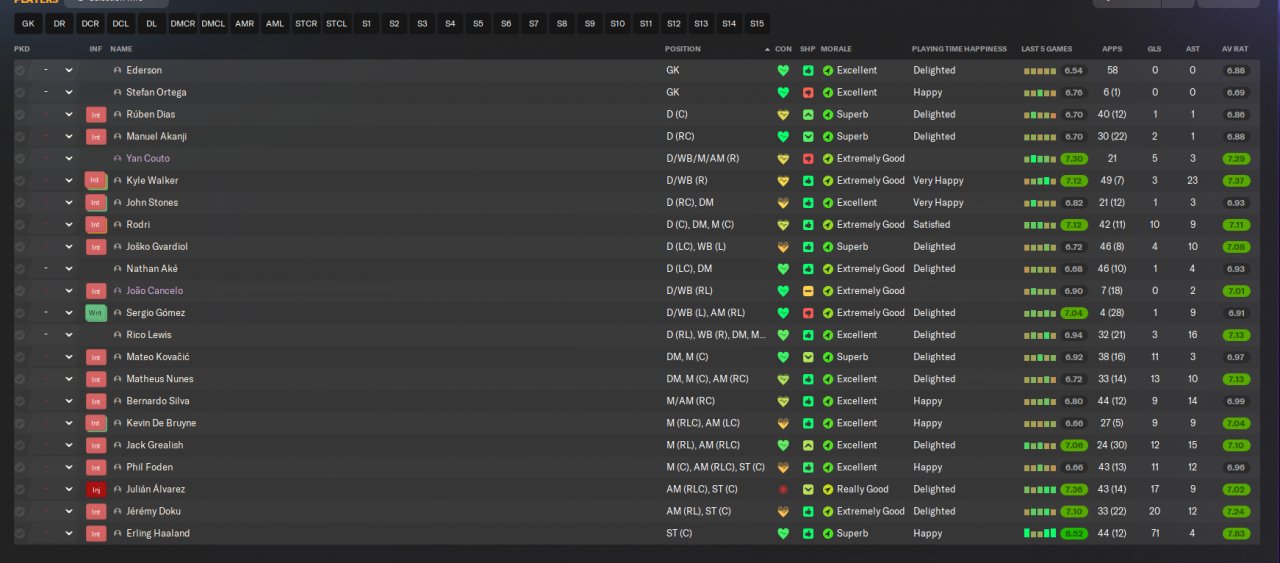
Task: Toggle the picked checkbox for Erling Haaland
Action: (x=20, y=533)
